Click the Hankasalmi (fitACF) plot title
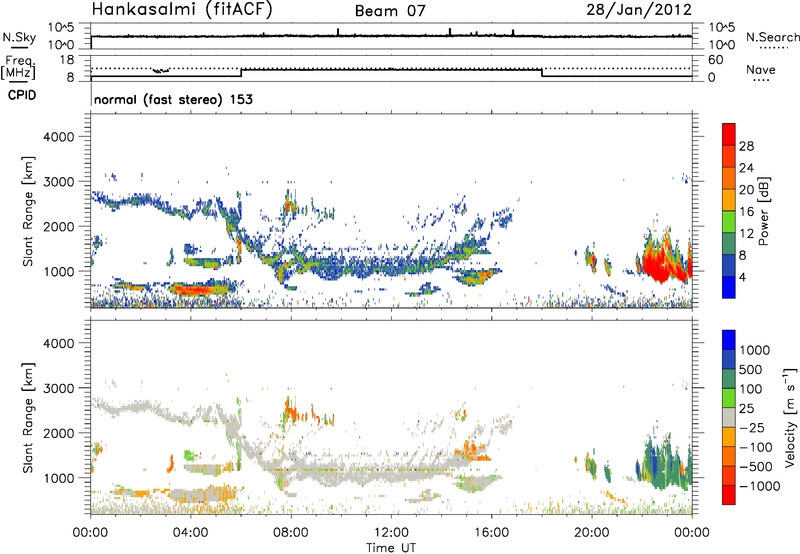The image size is (800, 554). [182, 10]
